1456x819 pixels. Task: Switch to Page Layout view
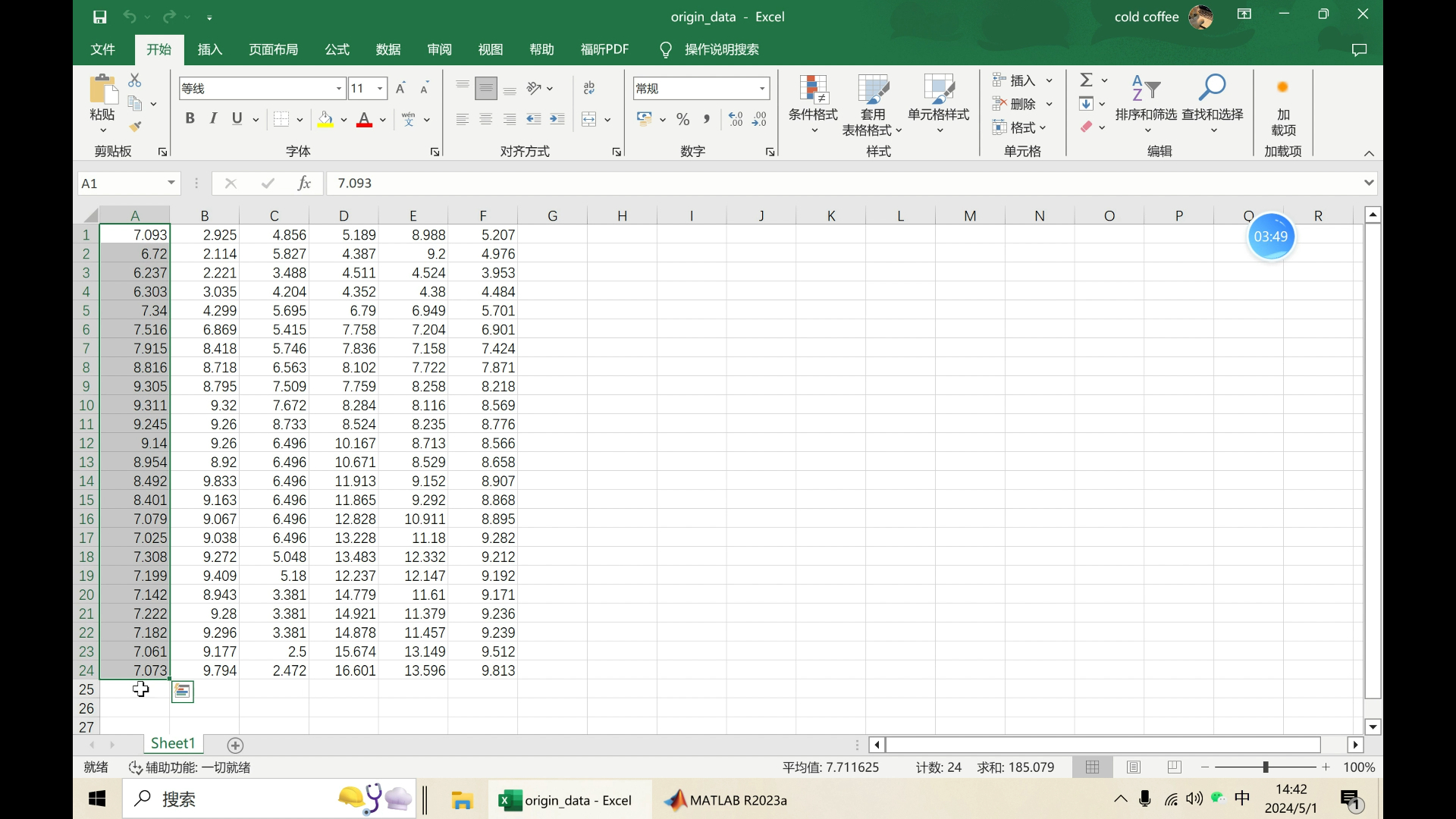tap(1134, 767)
